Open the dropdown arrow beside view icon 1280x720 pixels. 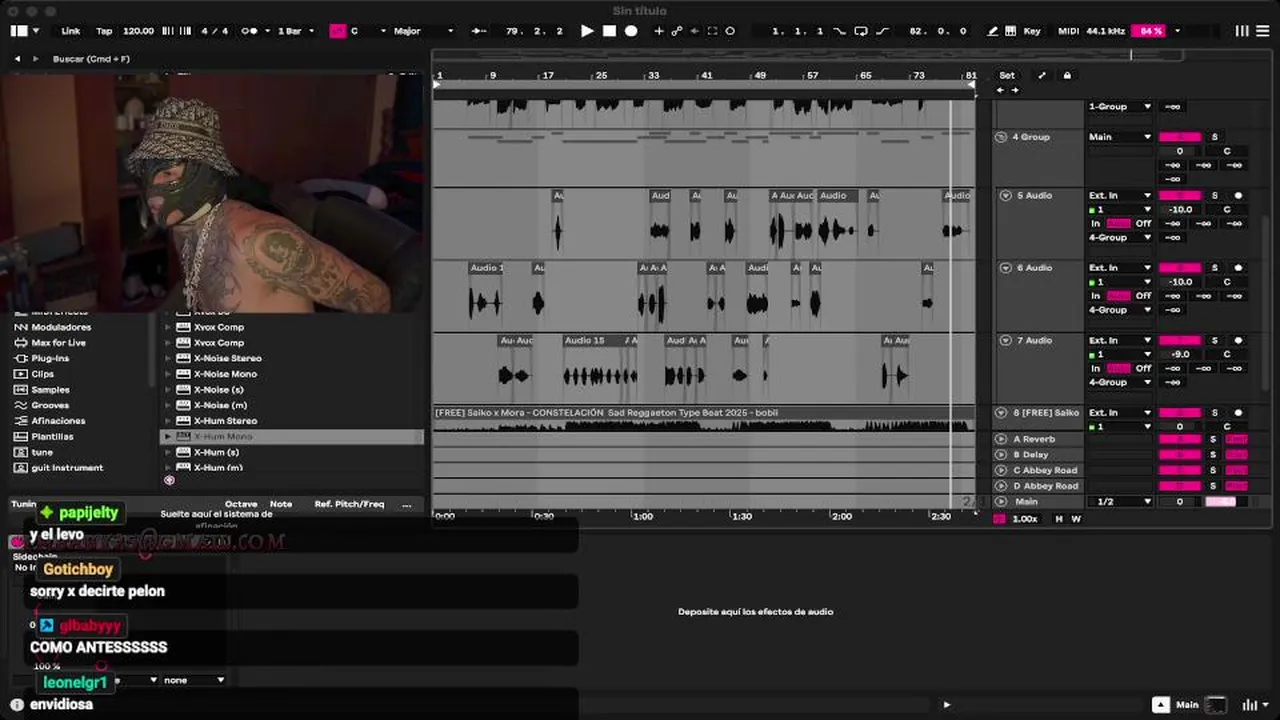[x=36, y=31]
